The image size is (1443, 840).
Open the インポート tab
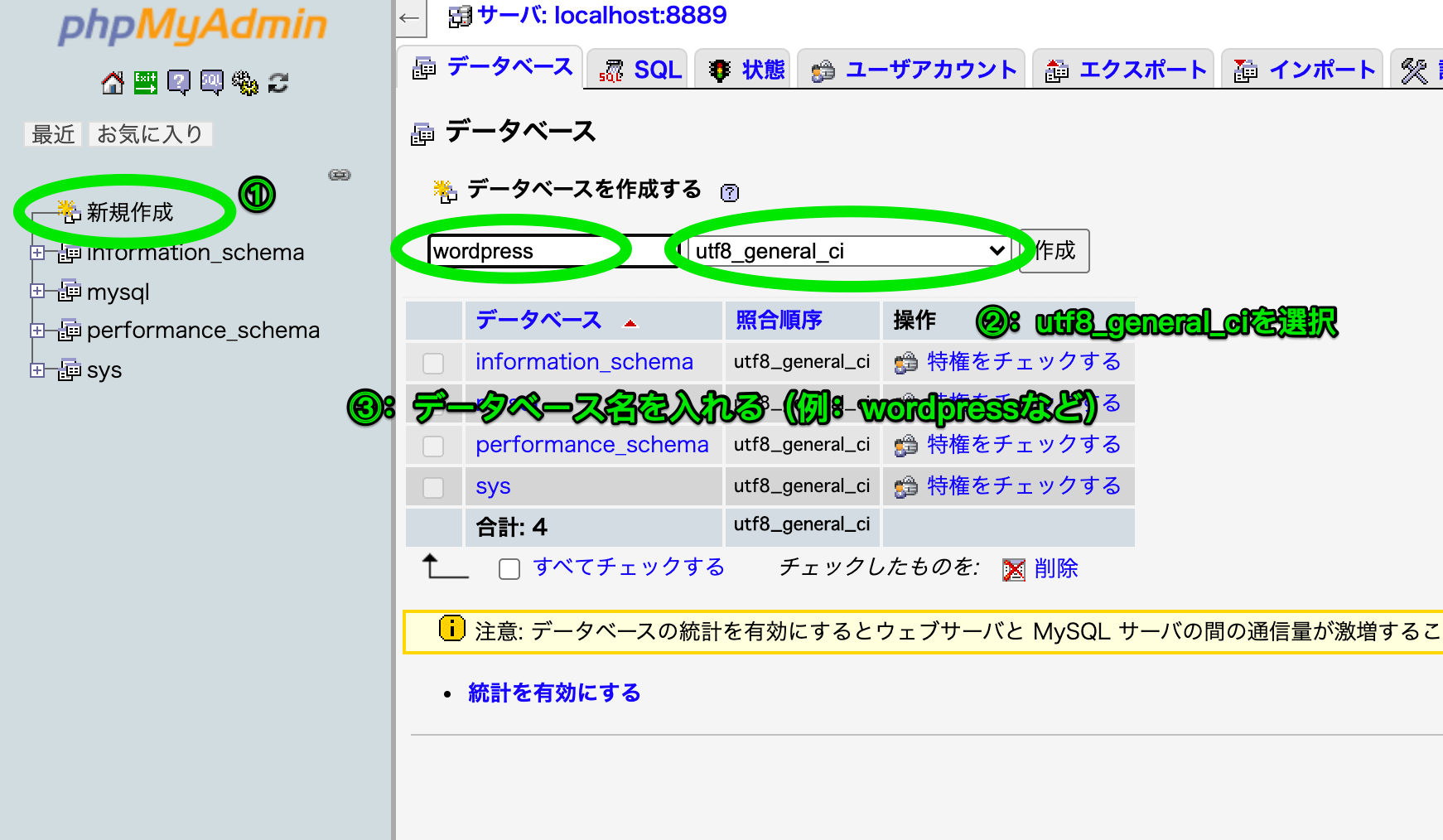point(1304,70)
